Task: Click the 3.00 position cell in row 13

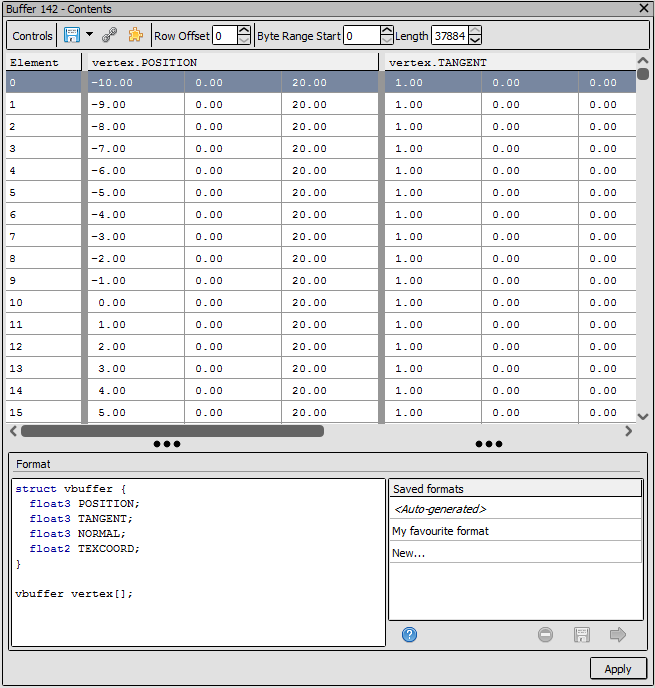Action: coord(136,369)
